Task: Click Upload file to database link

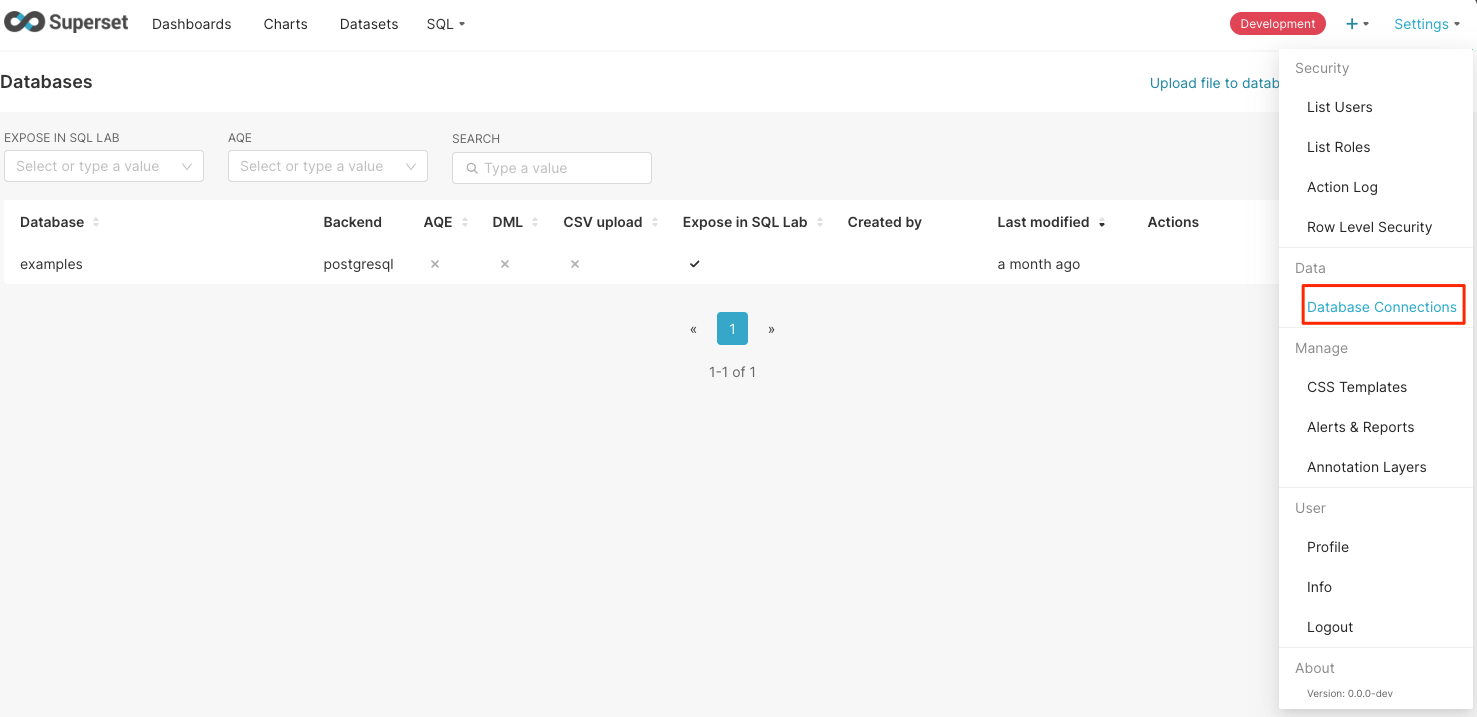Action: pos(1213,83)
